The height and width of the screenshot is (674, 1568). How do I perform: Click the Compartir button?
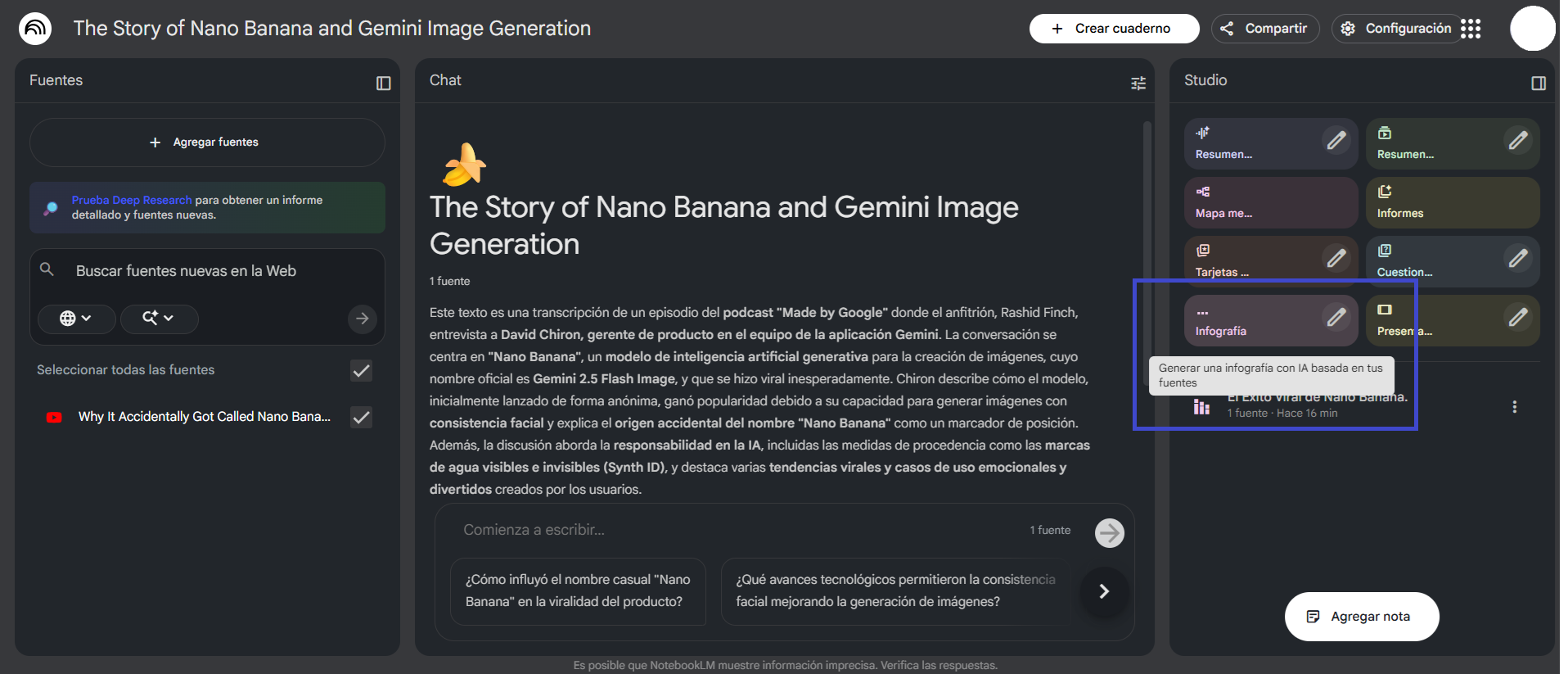pos(1264,29)
